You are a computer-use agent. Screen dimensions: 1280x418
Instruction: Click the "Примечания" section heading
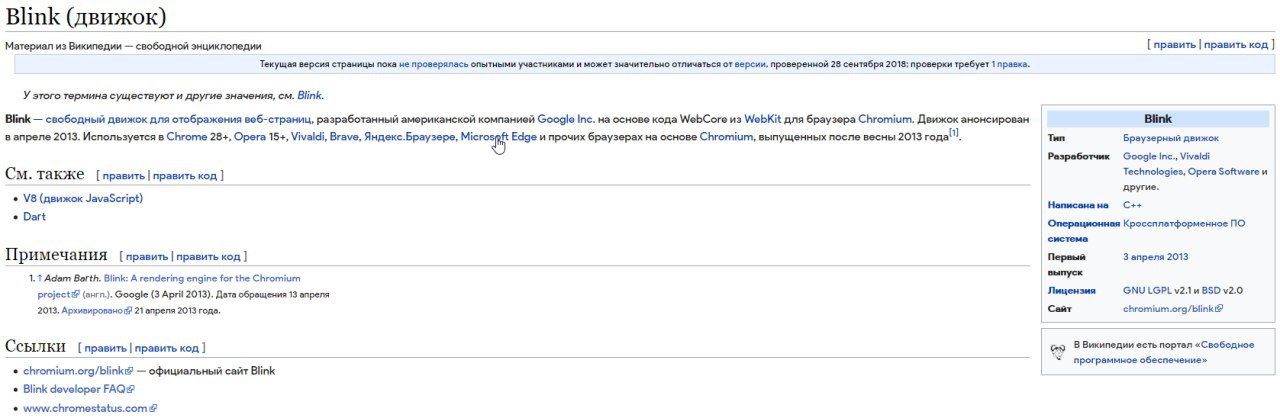pos(56,254)
